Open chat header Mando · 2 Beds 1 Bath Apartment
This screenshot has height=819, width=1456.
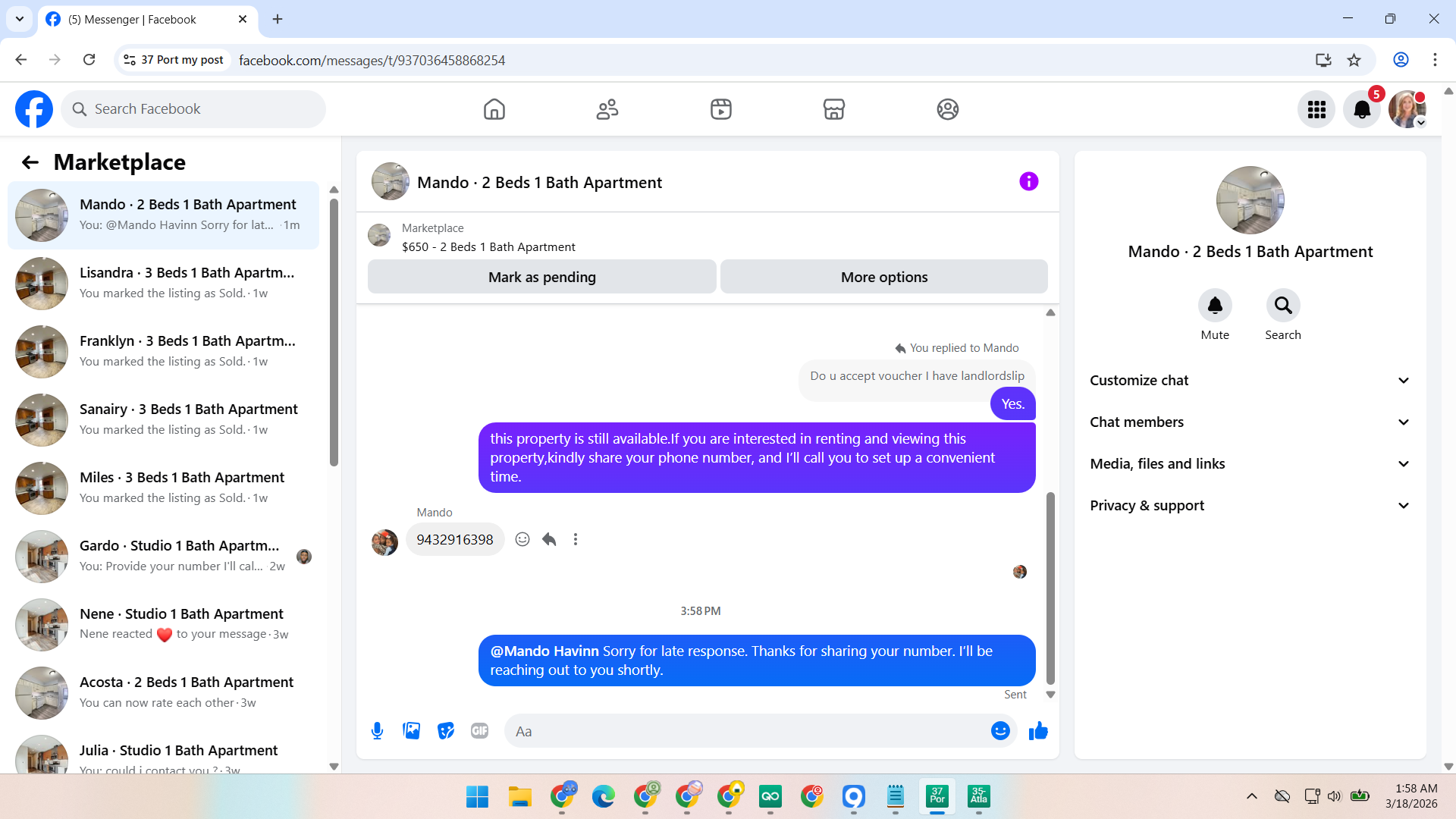click(539, 183)
